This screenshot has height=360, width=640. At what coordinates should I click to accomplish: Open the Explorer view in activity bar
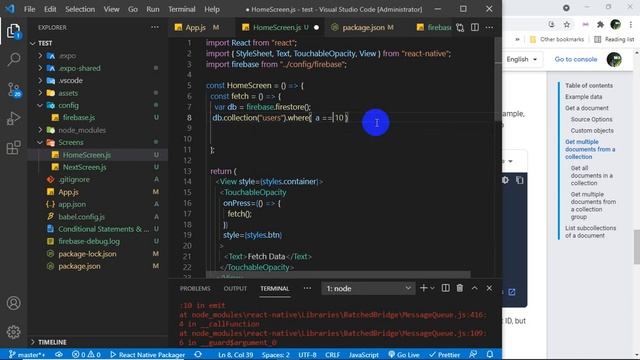click(x=13, y=31)
